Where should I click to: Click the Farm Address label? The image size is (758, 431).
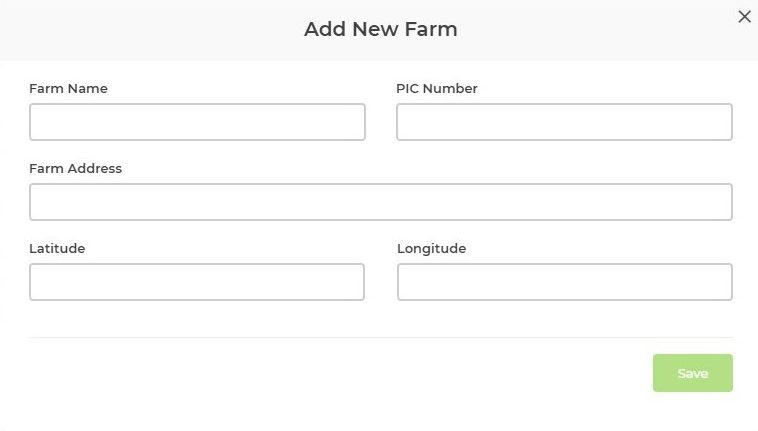point(75,168)
